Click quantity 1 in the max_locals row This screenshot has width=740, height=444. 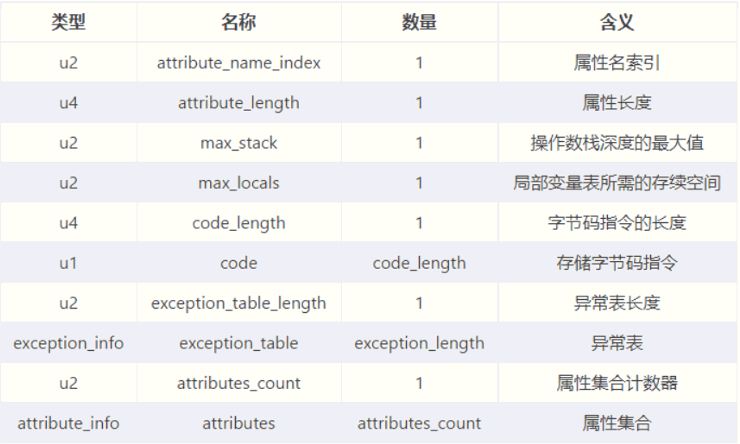419,183
